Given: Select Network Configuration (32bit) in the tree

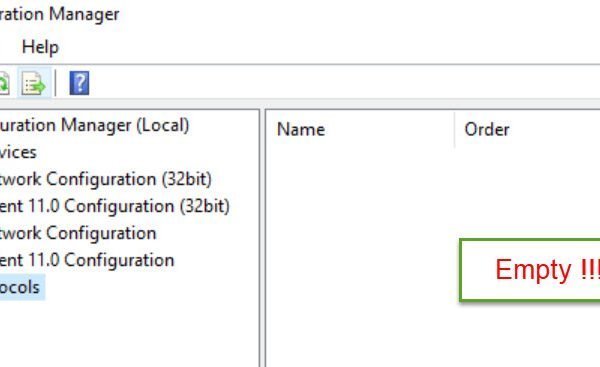Looking at the screenshot, I should pyautogui.click(x=106, y=179).
